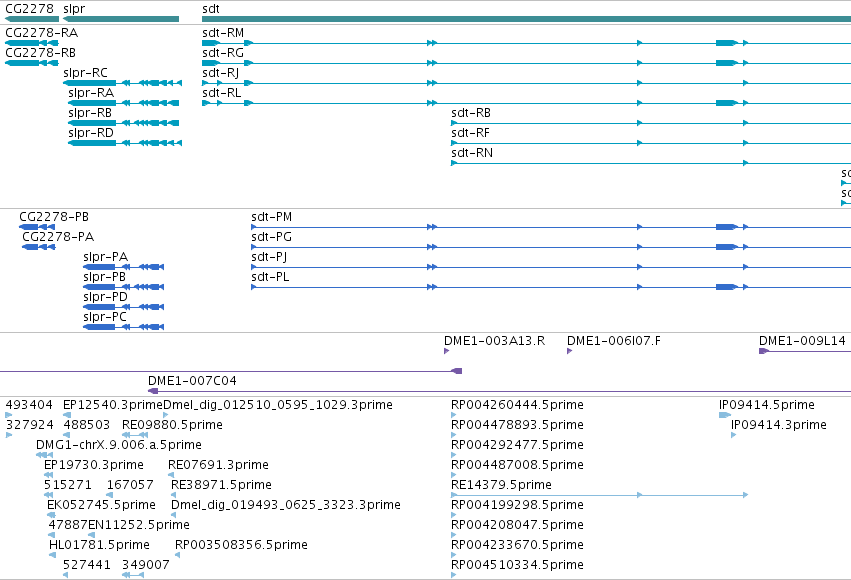Click the DME1-009L14 feature label
Image resolution: width=851 pixels, height=580 pixels.
click(x=802, y=341)
